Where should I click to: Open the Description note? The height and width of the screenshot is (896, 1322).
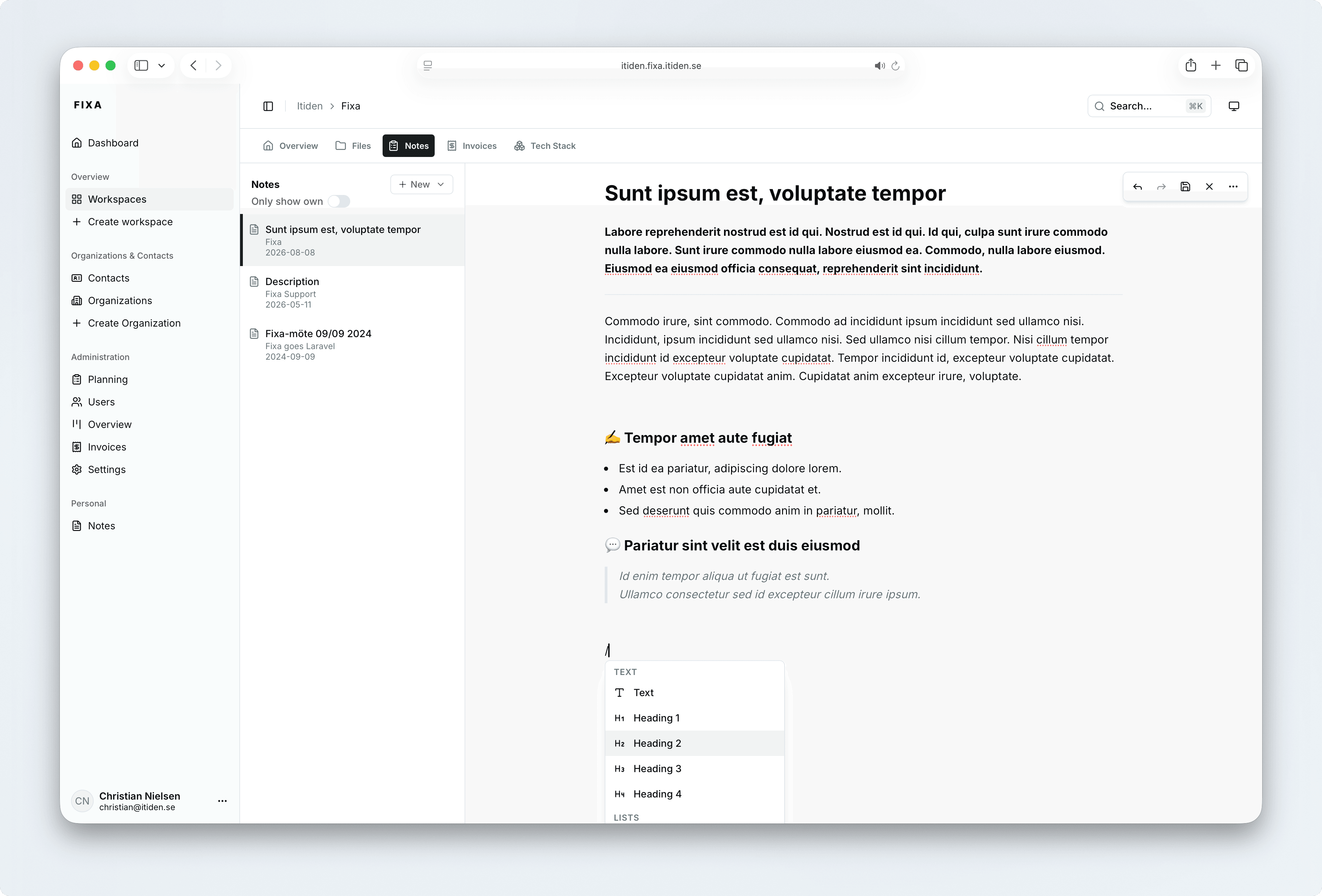tap(353, 292)
